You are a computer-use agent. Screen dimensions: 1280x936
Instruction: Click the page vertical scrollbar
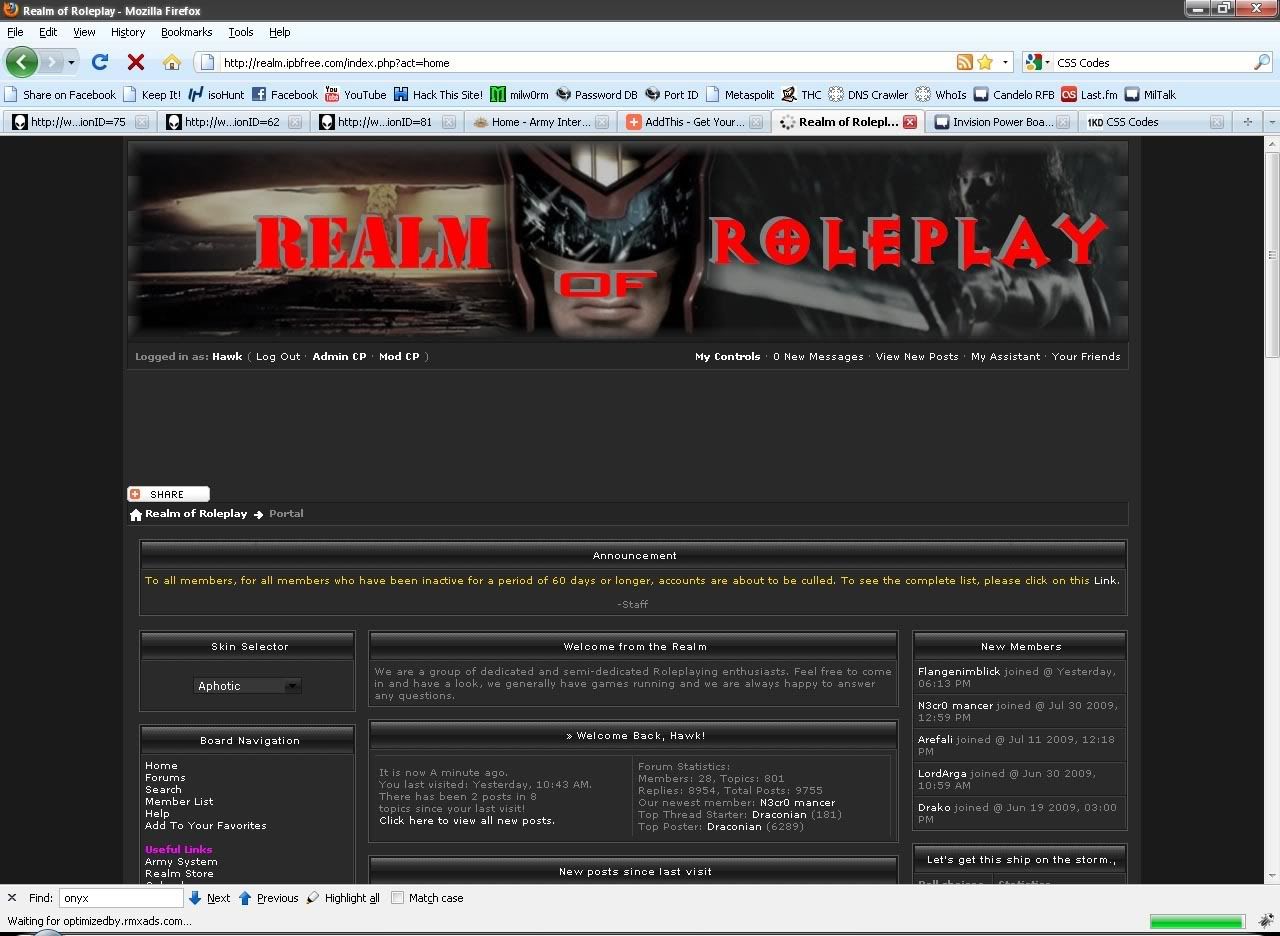click(x=1272, y=510)
